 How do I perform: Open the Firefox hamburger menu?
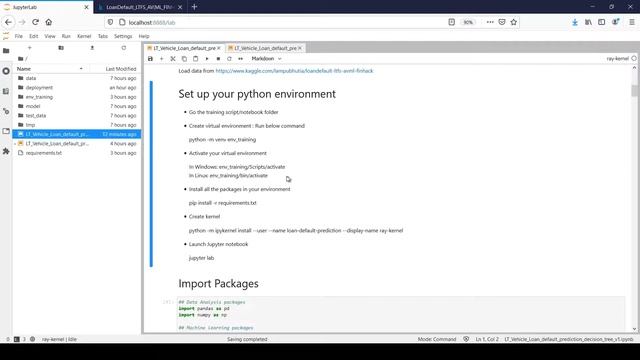[631, 22]
